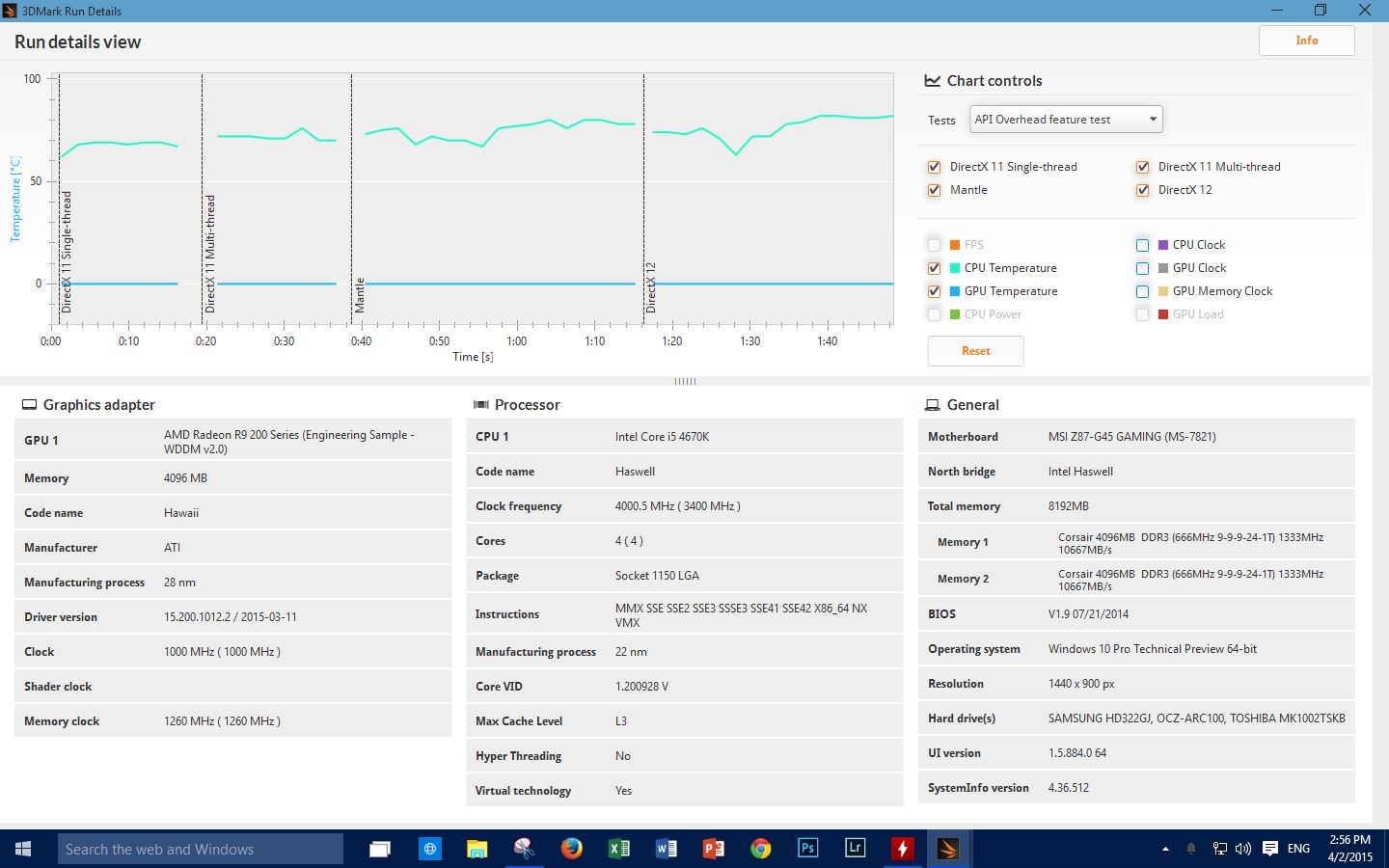Click the memory clock value 1260 MHz
The width and height of the screenshot is (1389, 868).
pos(222,721)
